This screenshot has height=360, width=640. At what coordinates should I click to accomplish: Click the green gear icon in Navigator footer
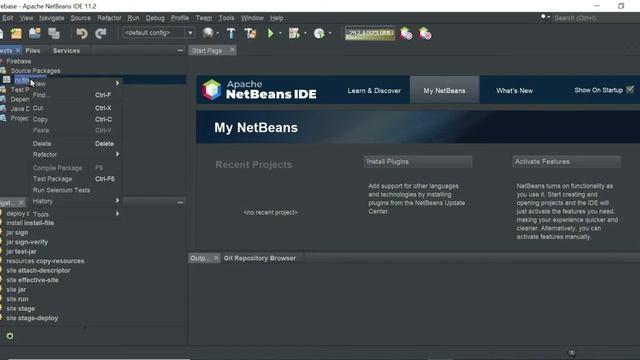pos(10,336)
